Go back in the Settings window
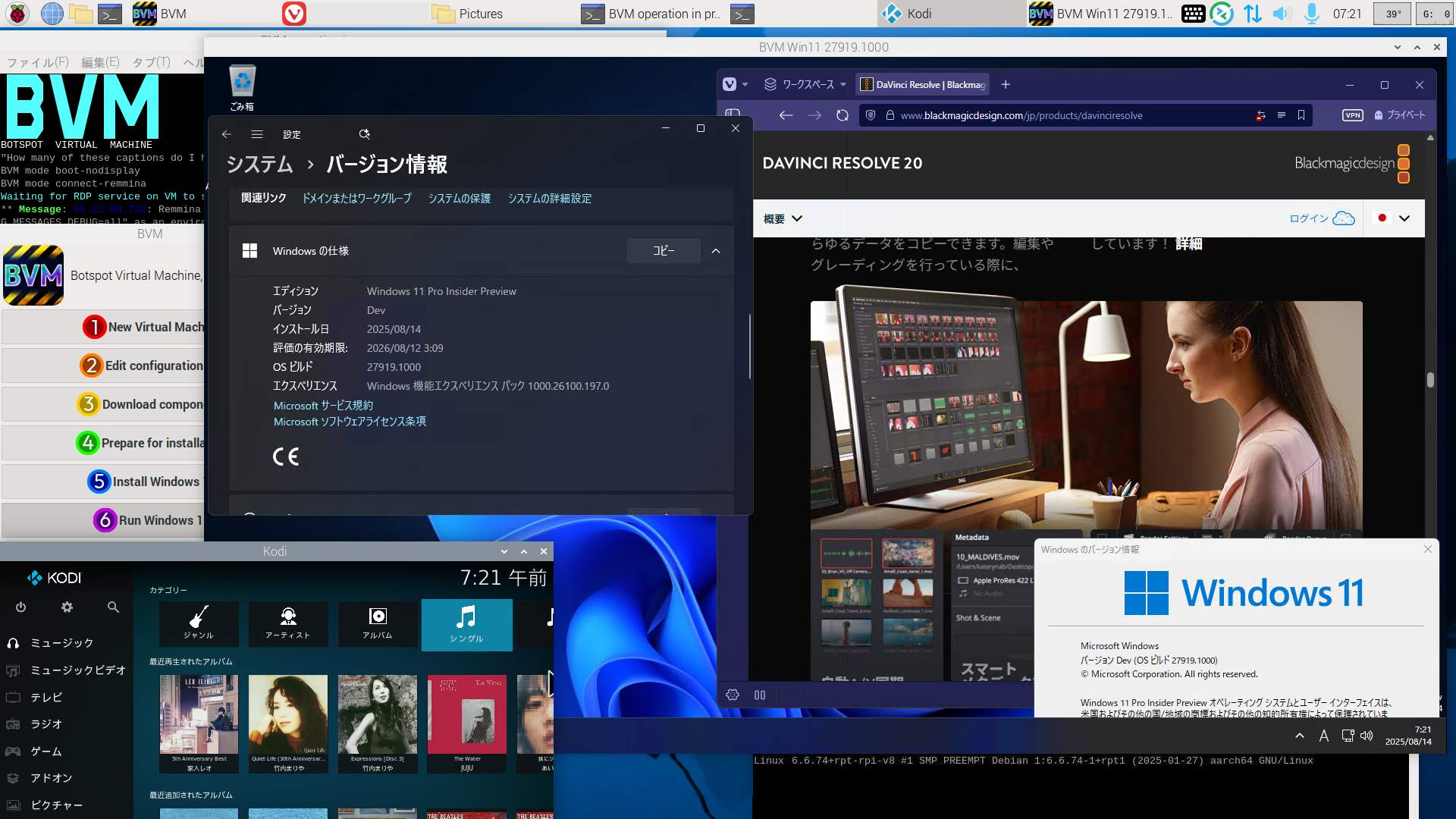Viewport: 1456px width, 819px height. click(x=226, y=134)
